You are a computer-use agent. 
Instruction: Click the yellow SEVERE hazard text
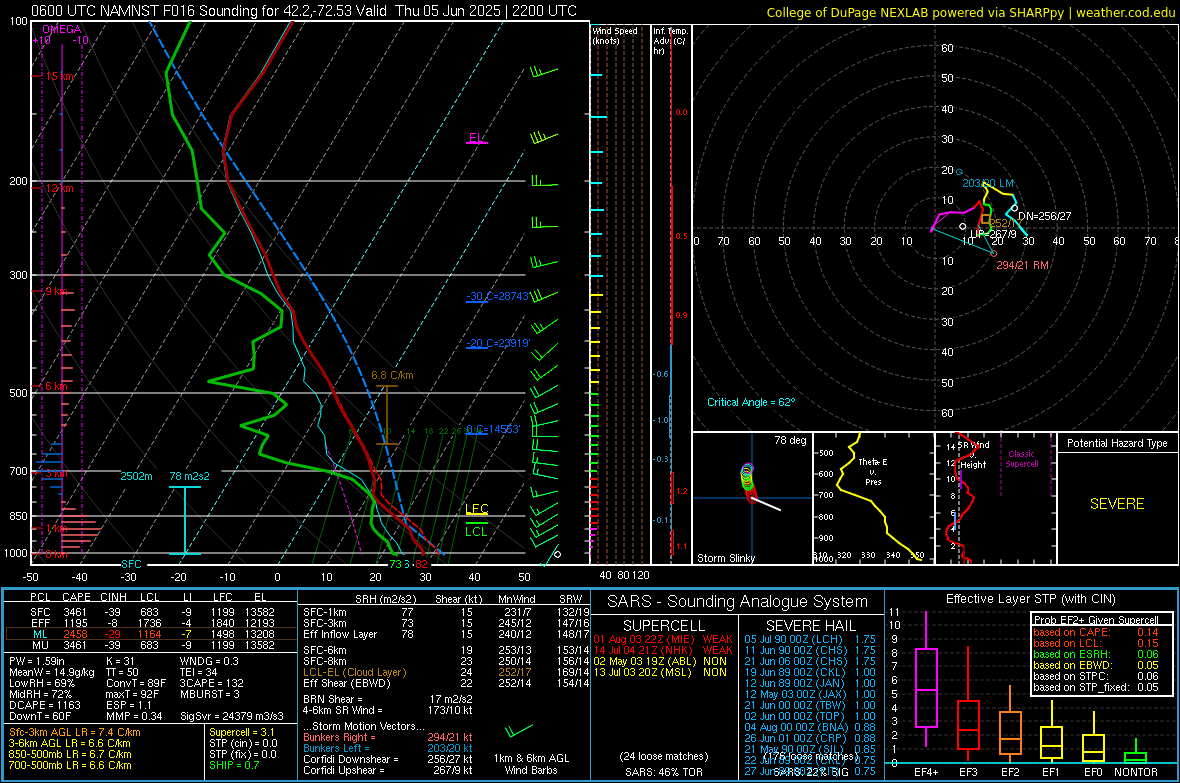point(1117,504)
